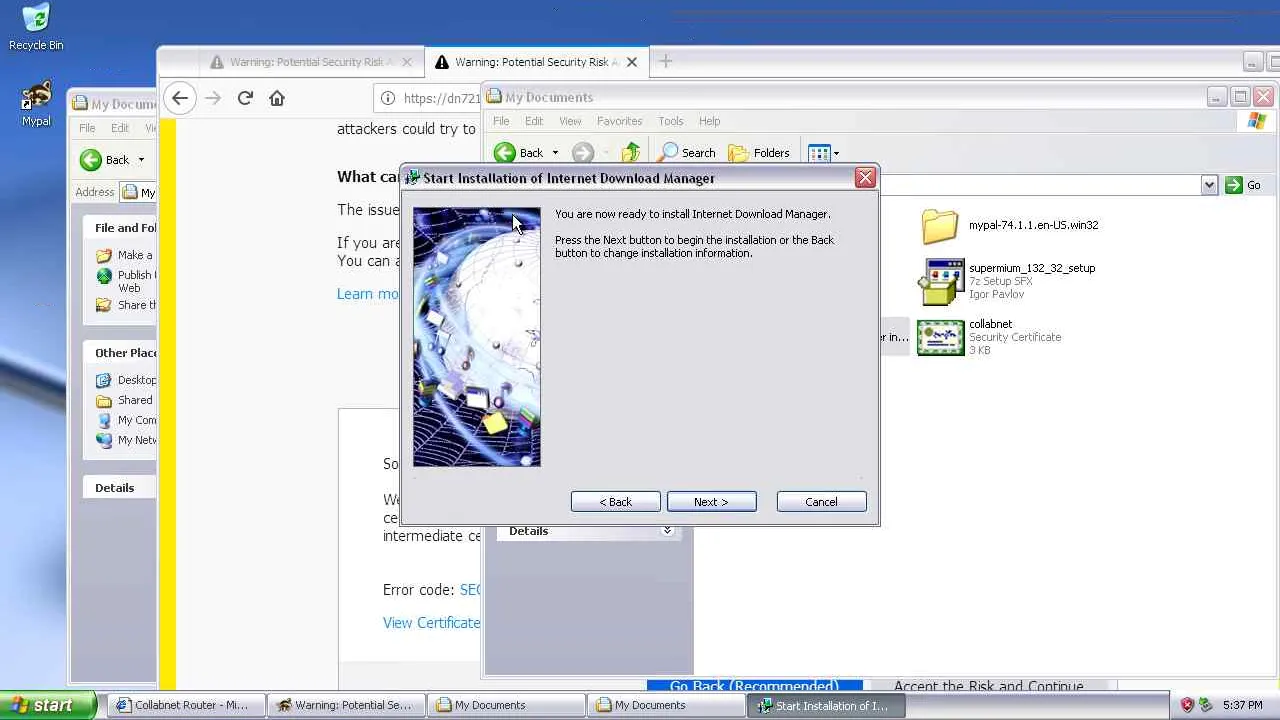Screen dimensions: 1280x720
Task: Open the browser home page
Action: (277, 98)
